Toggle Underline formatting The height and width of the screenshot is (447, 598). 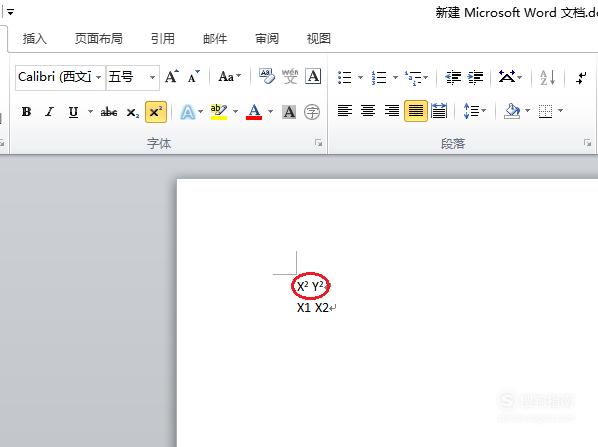coord(73,112)
